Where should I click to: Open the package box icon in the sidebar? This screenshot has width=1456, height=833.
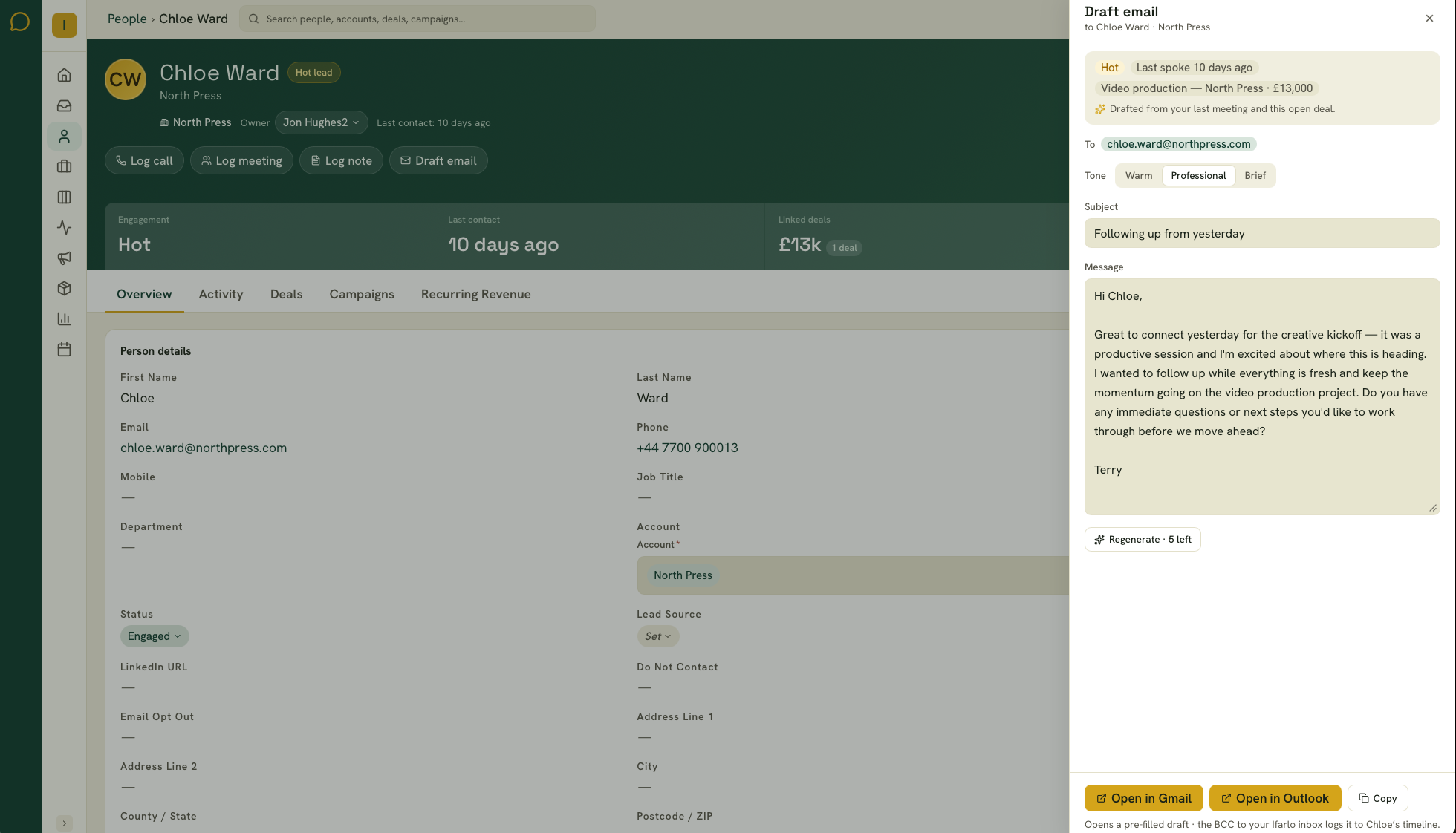point(65,288)
